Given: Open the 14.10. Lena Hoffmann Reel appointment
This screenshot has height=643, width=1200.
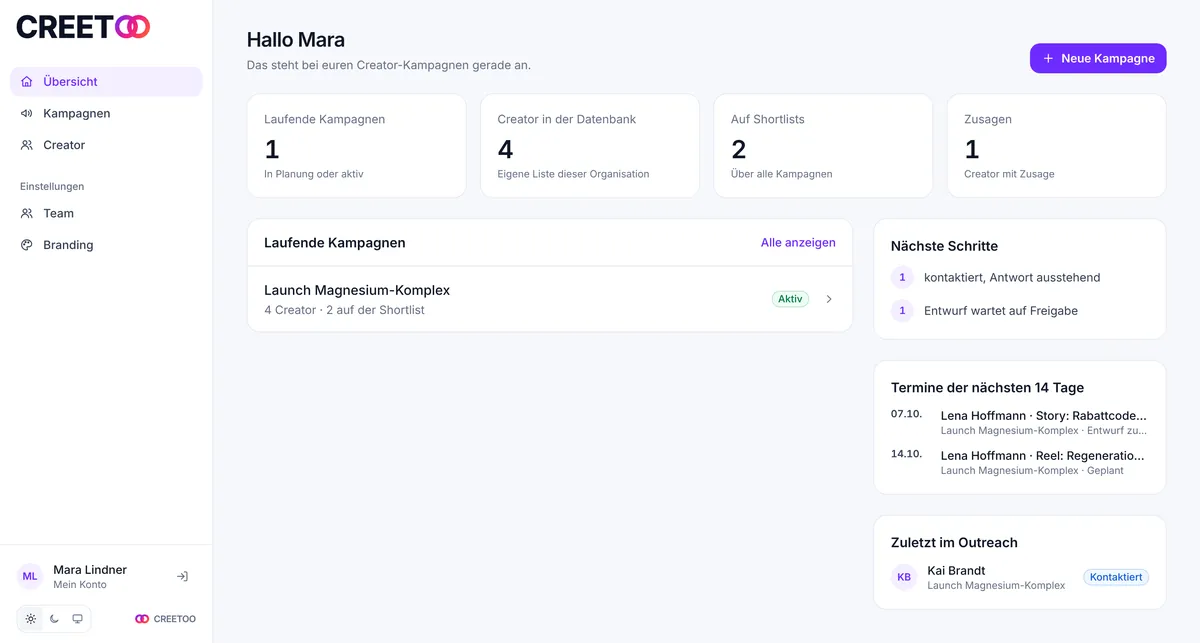Looking at the screenshot, I should [x=1020, y=462].
